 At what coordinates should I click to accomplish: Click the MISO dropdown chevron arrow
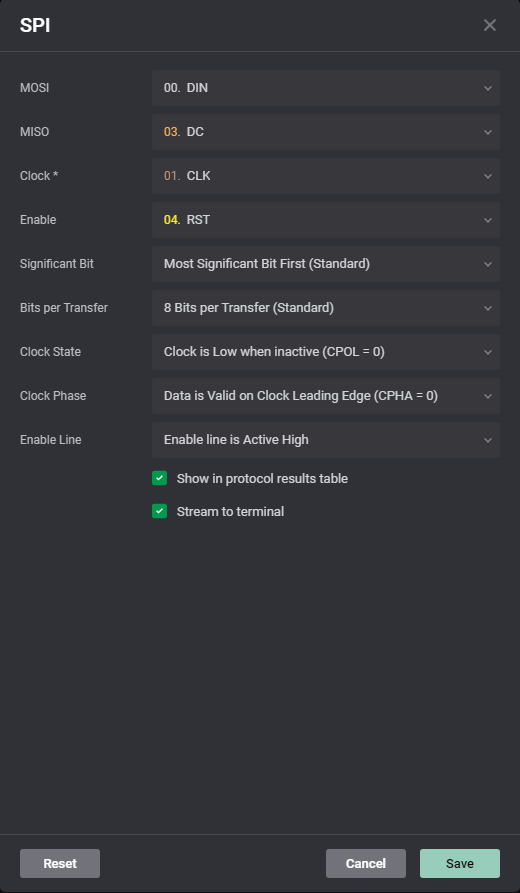click(488, 132)
